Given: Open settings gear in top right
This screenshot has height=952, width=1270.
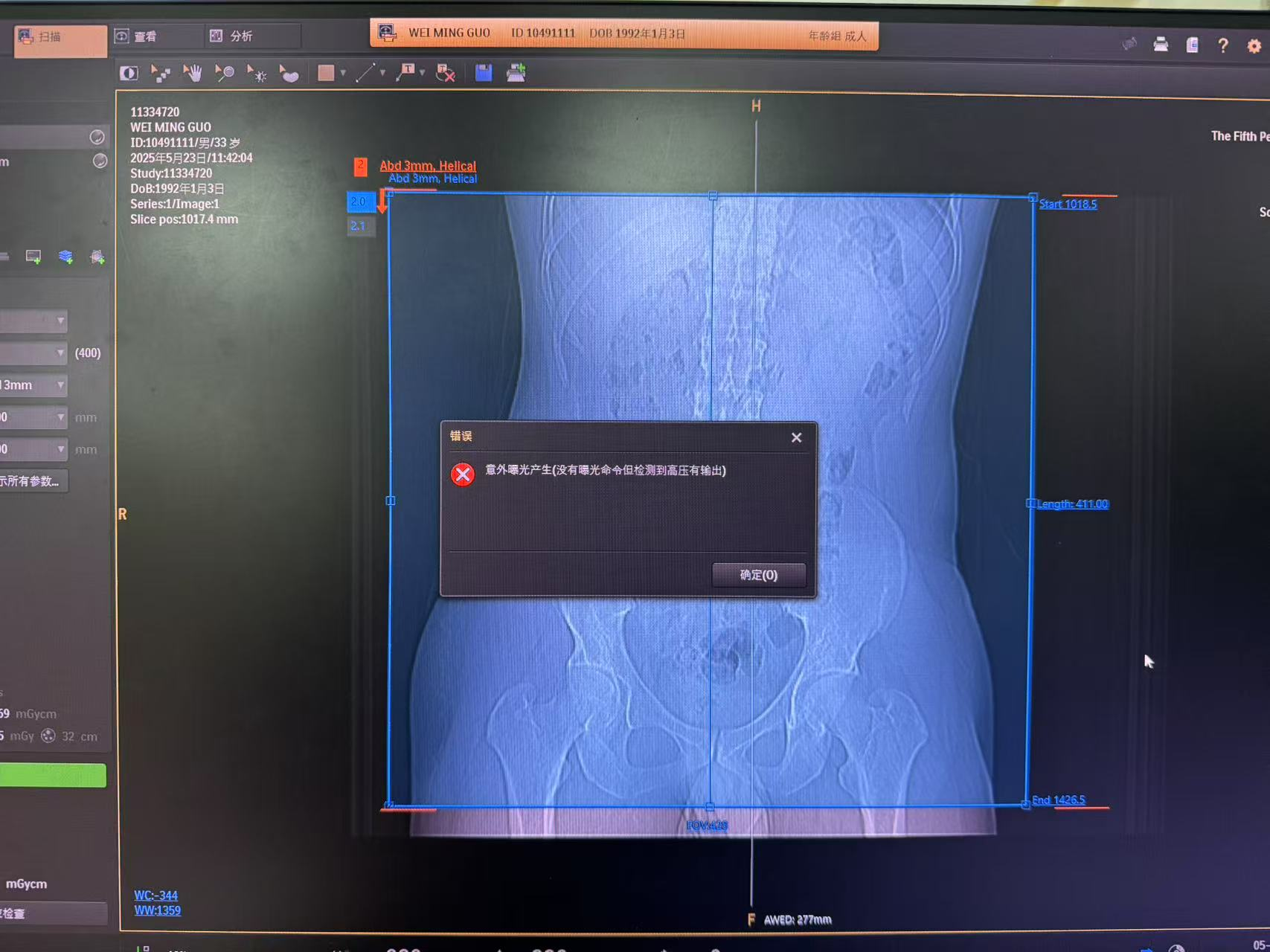Looking at the screenshot, I should pyautogui.click(x=1254, y=46).
